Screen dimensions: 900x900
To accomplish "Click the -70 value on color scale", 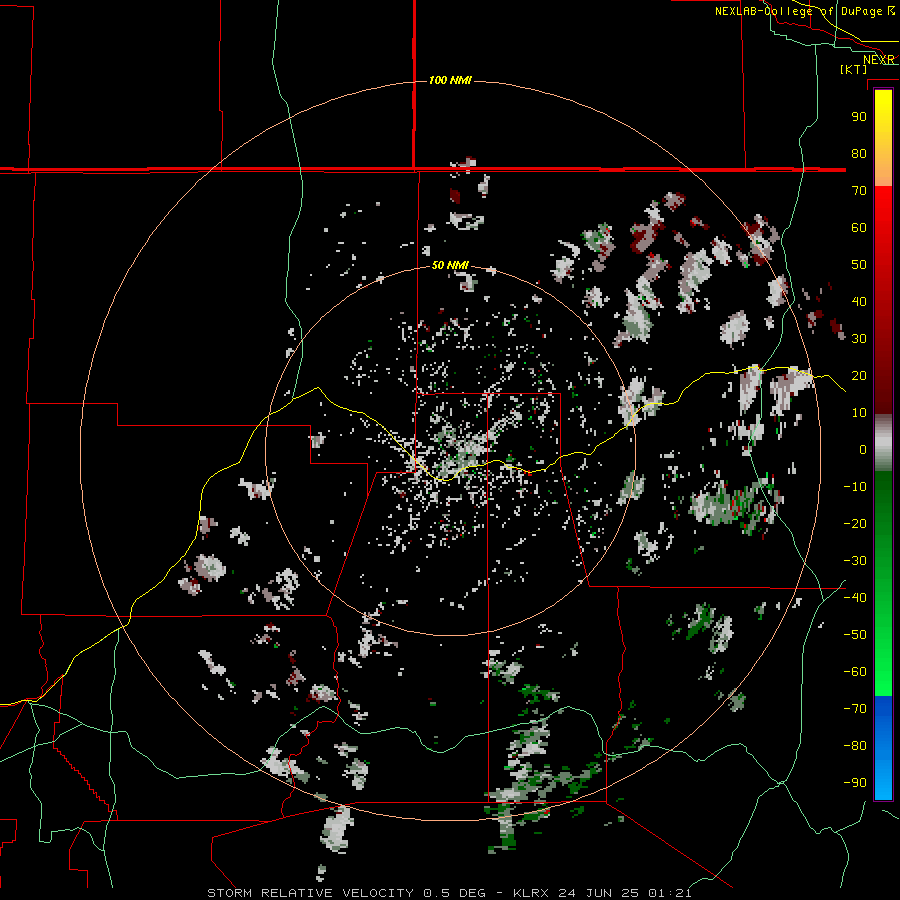I will click(855, 709).
